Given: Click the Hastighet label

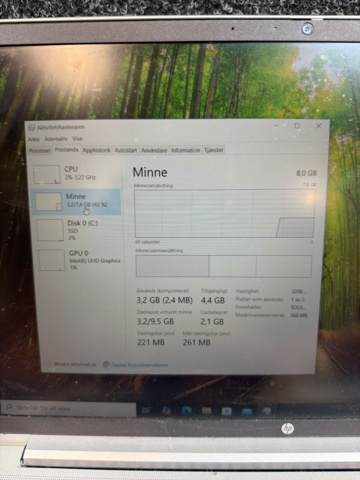Looking at the screenshot, I should coord(247,291).
